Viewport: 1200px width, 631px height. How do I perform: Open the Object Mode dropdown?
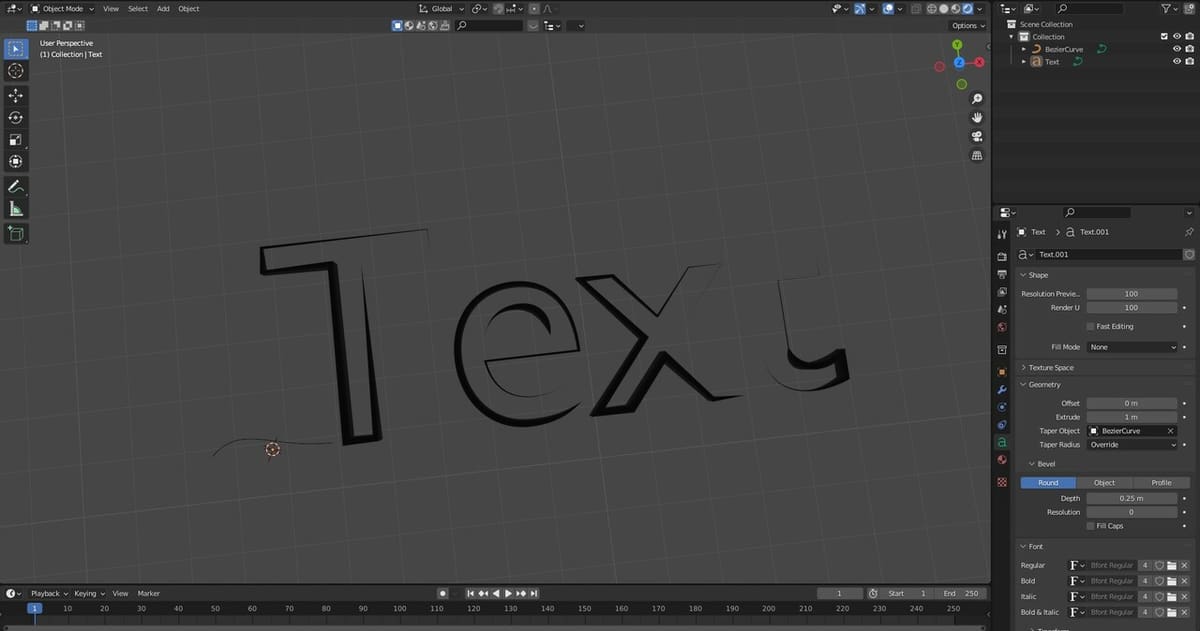tap(61, 8)
